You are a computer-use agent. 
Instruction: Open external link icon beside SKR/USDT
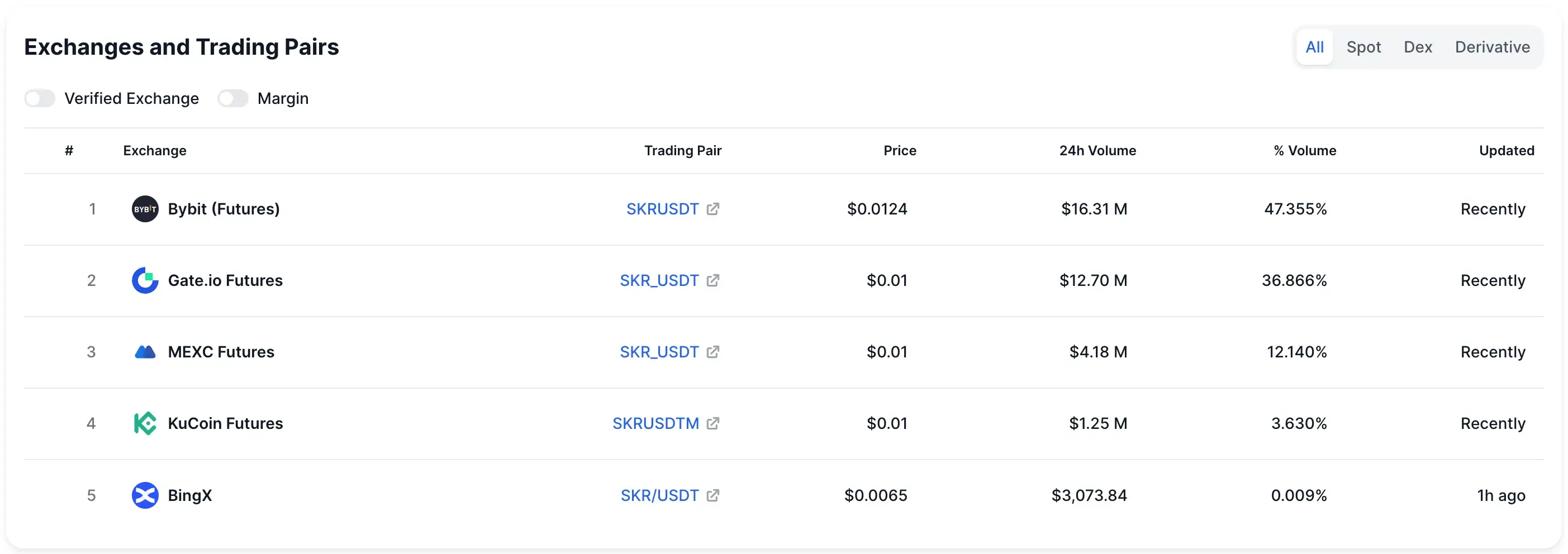[x=713, y=495]
